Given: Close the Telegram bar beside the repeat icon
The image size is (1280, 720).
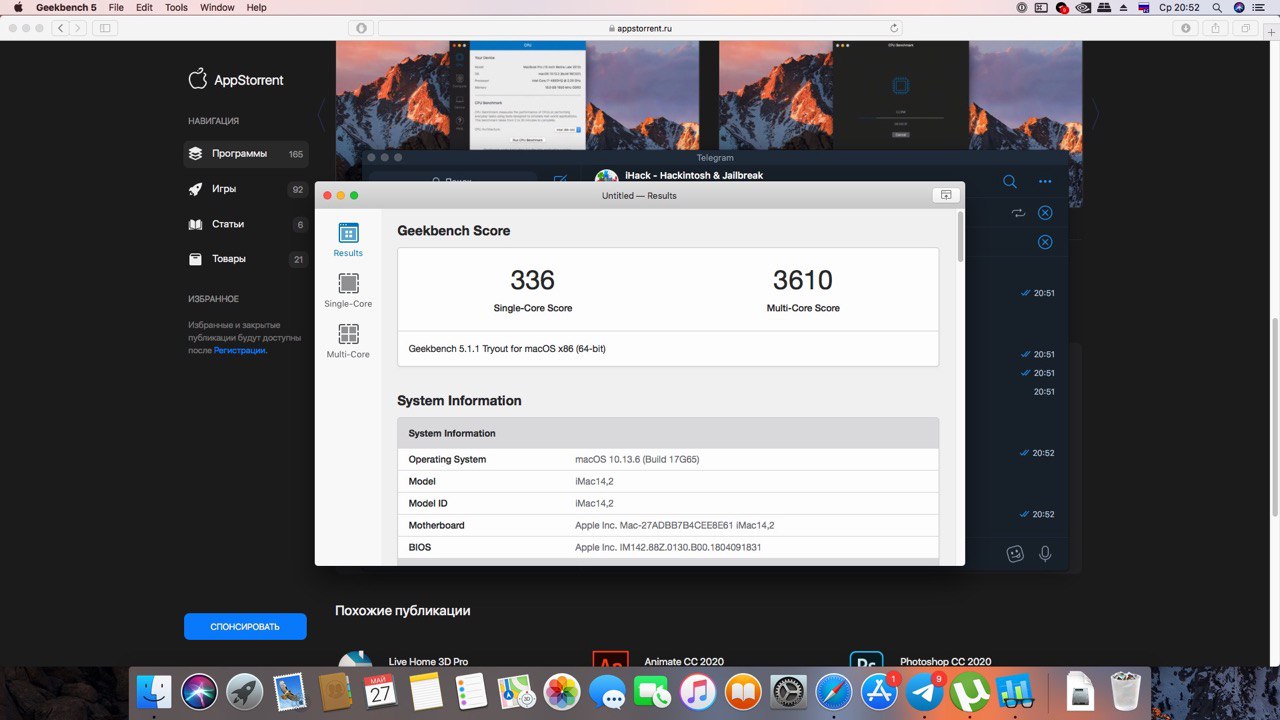Looking at the screenshot, I should (1045, 213).
